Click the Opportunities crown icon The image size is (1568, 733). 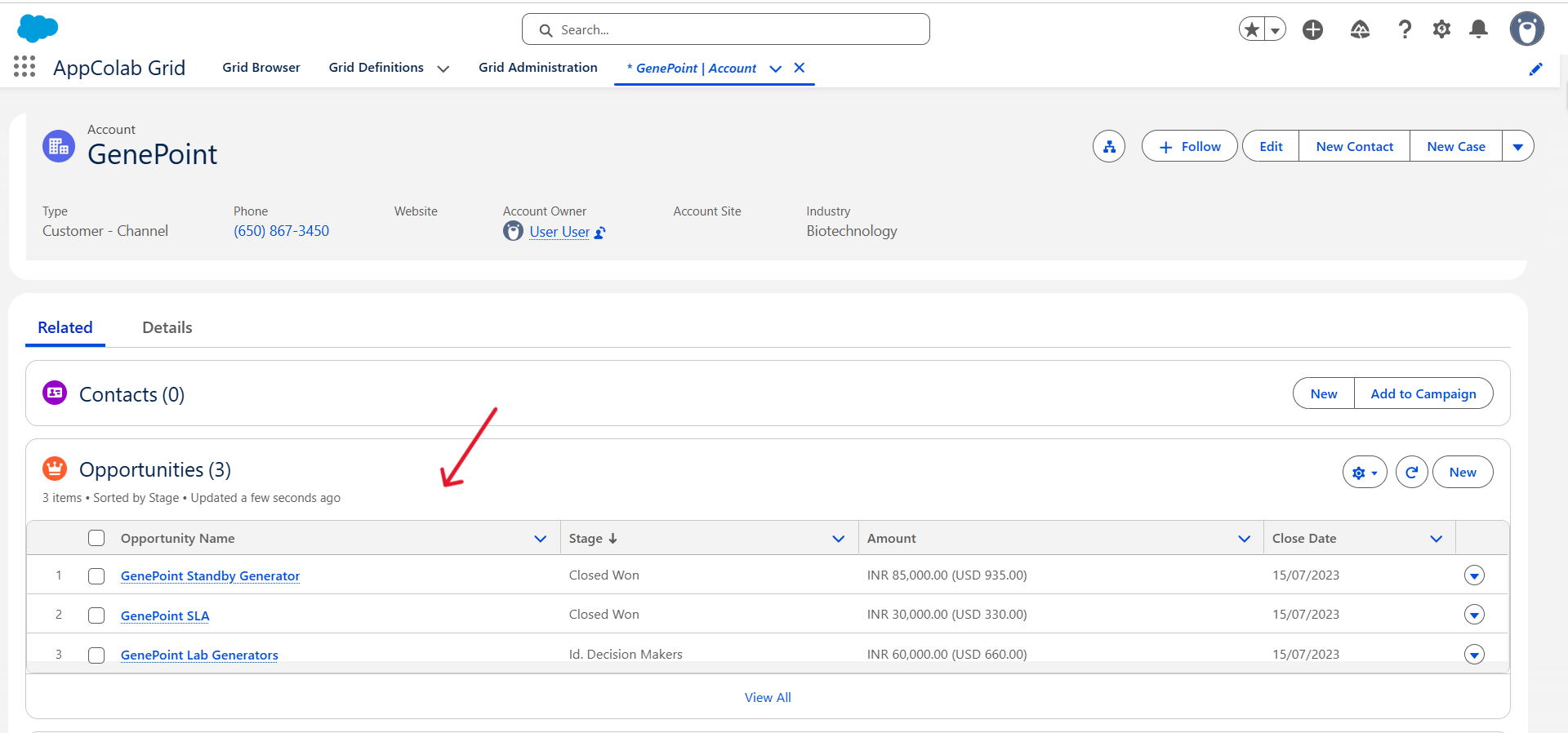(x=55, y=469)
